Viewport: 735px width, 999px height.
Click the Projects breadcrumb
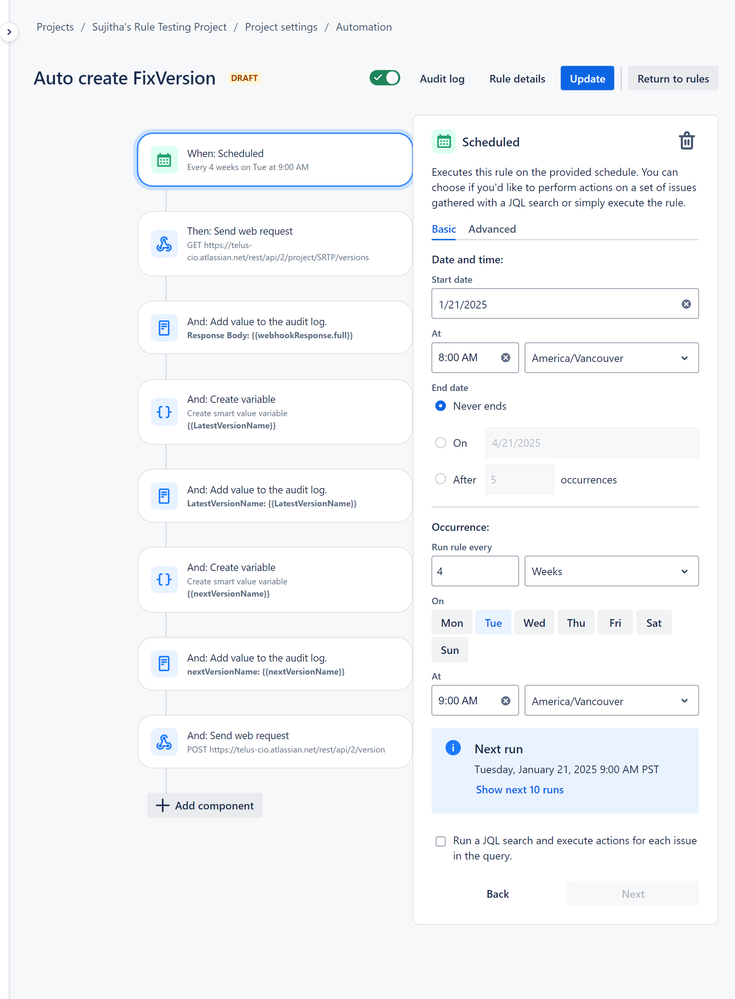(x=55, y=27)
